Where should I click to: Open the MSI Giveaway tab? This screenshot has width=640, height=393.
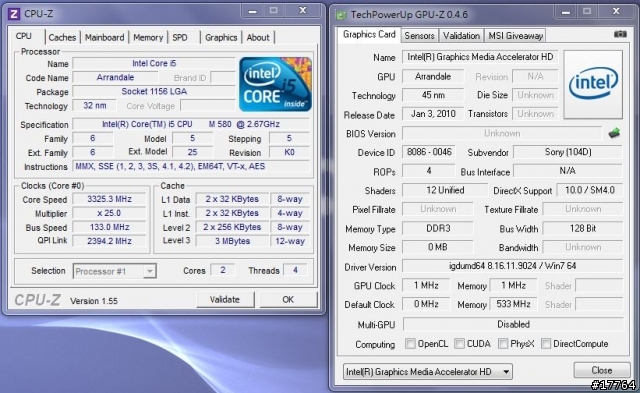pos(516,36)
